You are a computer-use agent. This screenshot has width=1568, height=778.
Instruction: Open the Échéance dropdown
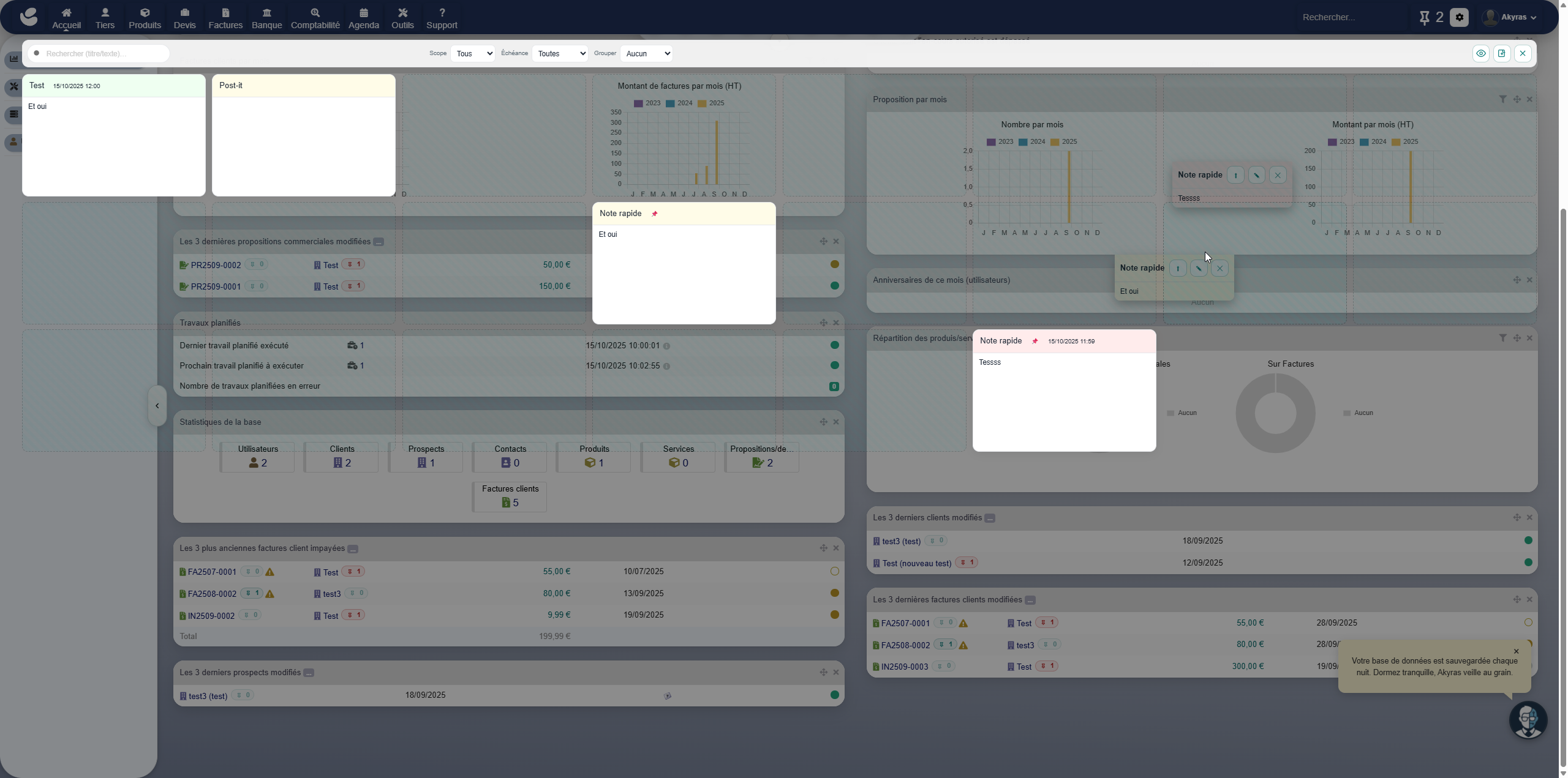[560, 54]
